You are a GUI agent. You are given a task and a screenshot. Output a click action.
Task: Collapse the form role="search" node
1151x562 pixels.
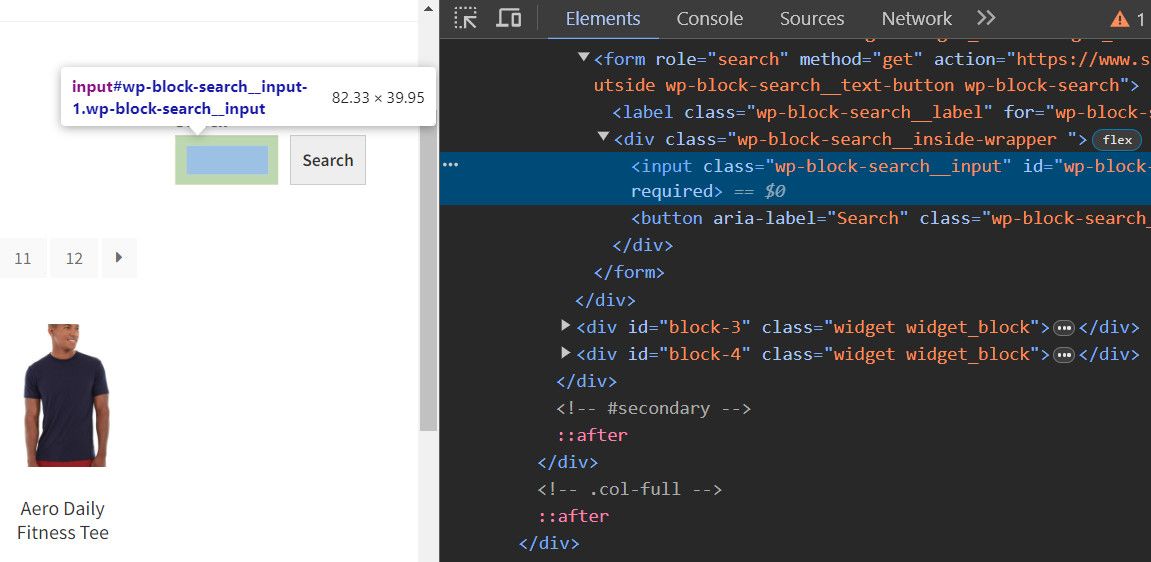pyautogui.click(x=584, y=57)
